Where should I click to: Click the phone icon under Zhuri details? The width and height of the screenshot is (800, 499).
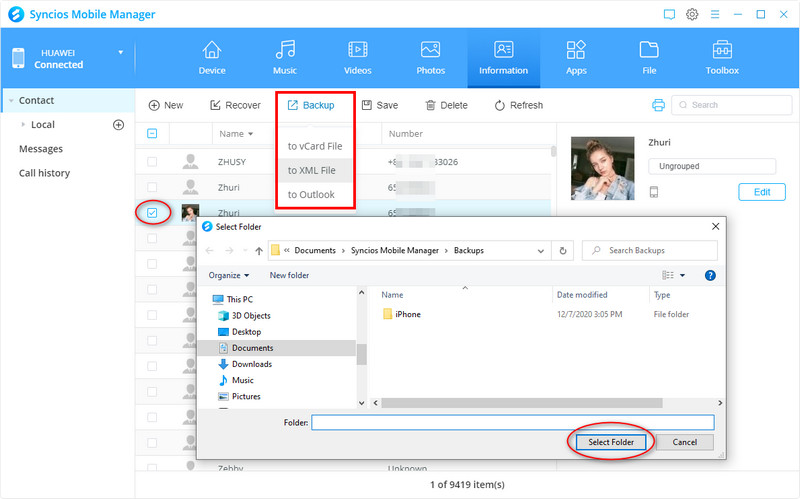coord(654,192)
